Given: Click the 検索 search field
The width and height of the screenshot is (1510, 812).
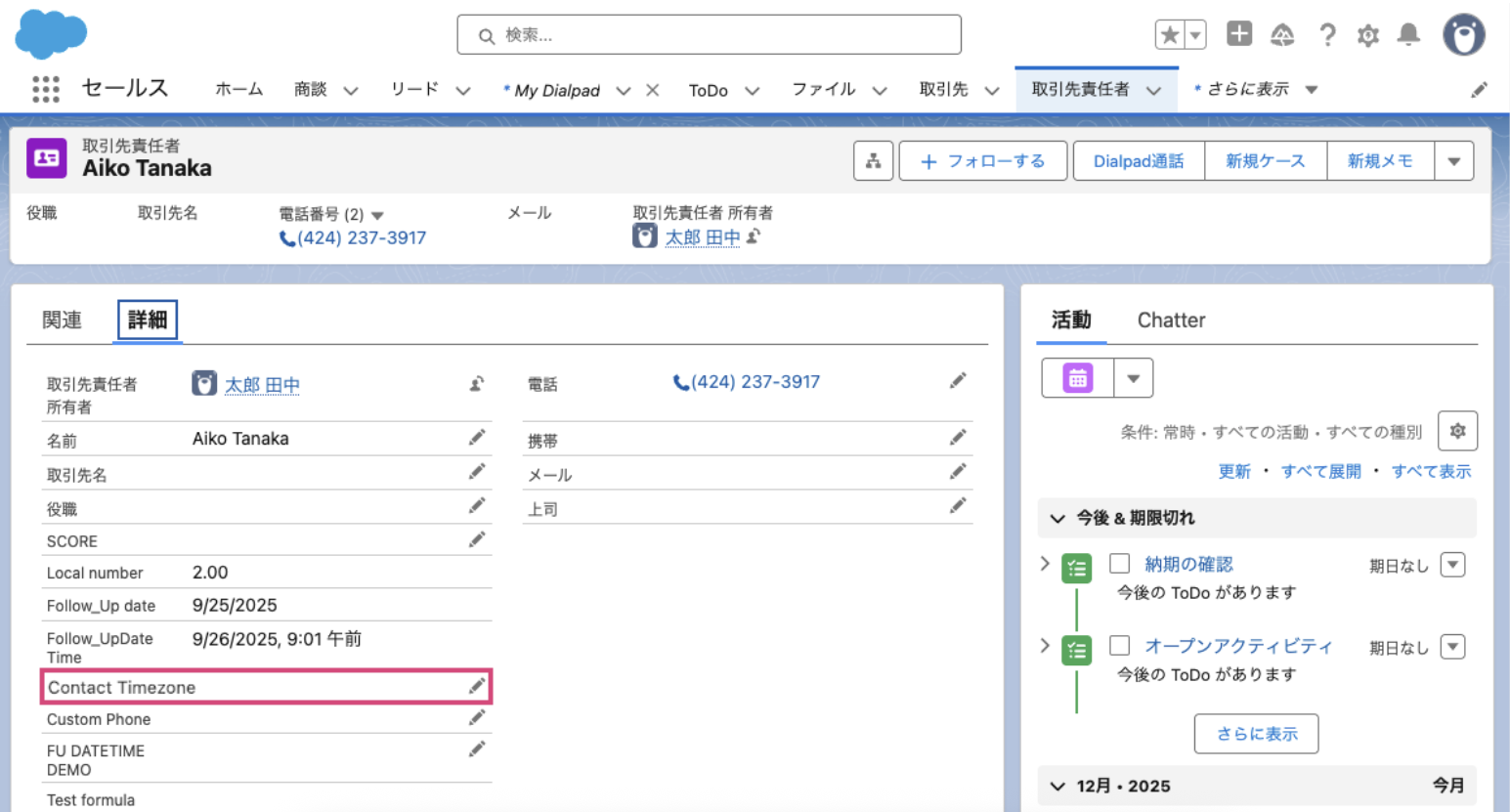Looking at the screenshot, I should pos(709,35).
